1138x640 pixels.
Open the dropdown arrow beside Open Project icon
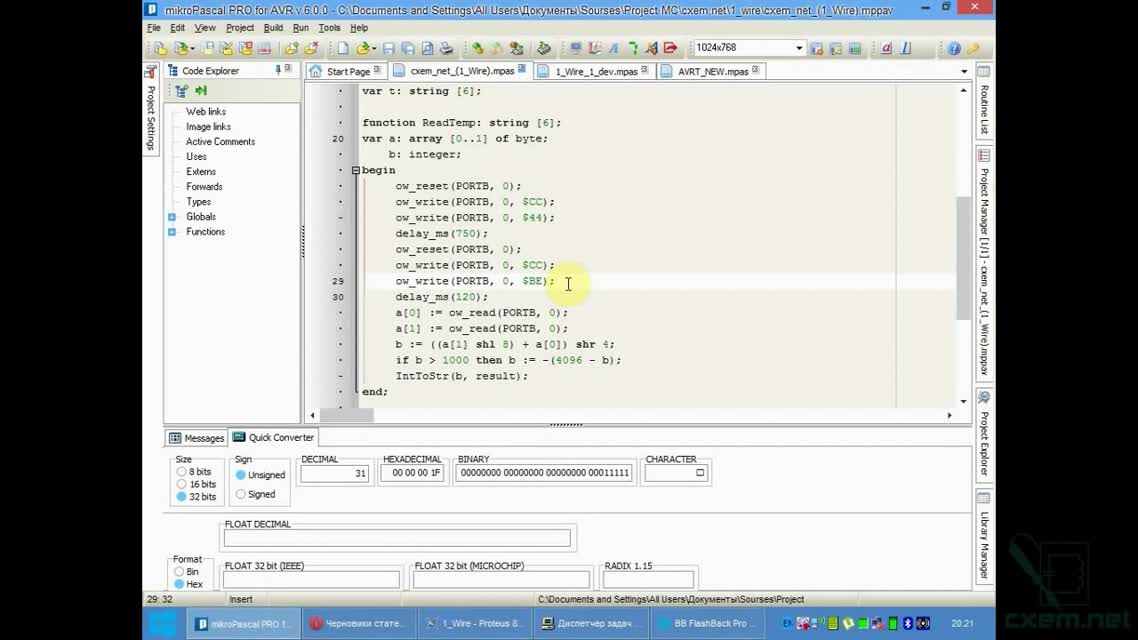192,49
